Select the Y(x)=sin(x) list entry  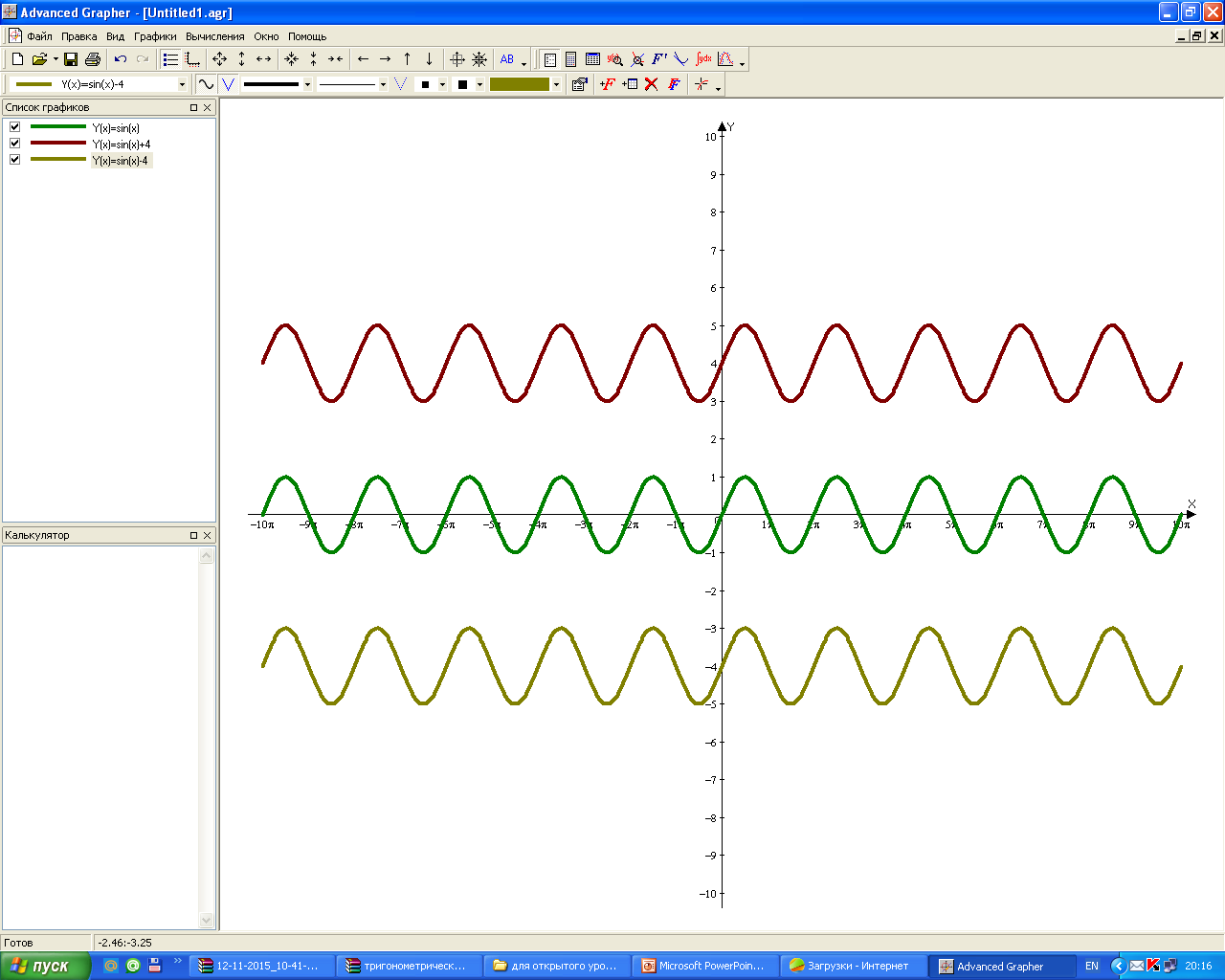116,128
